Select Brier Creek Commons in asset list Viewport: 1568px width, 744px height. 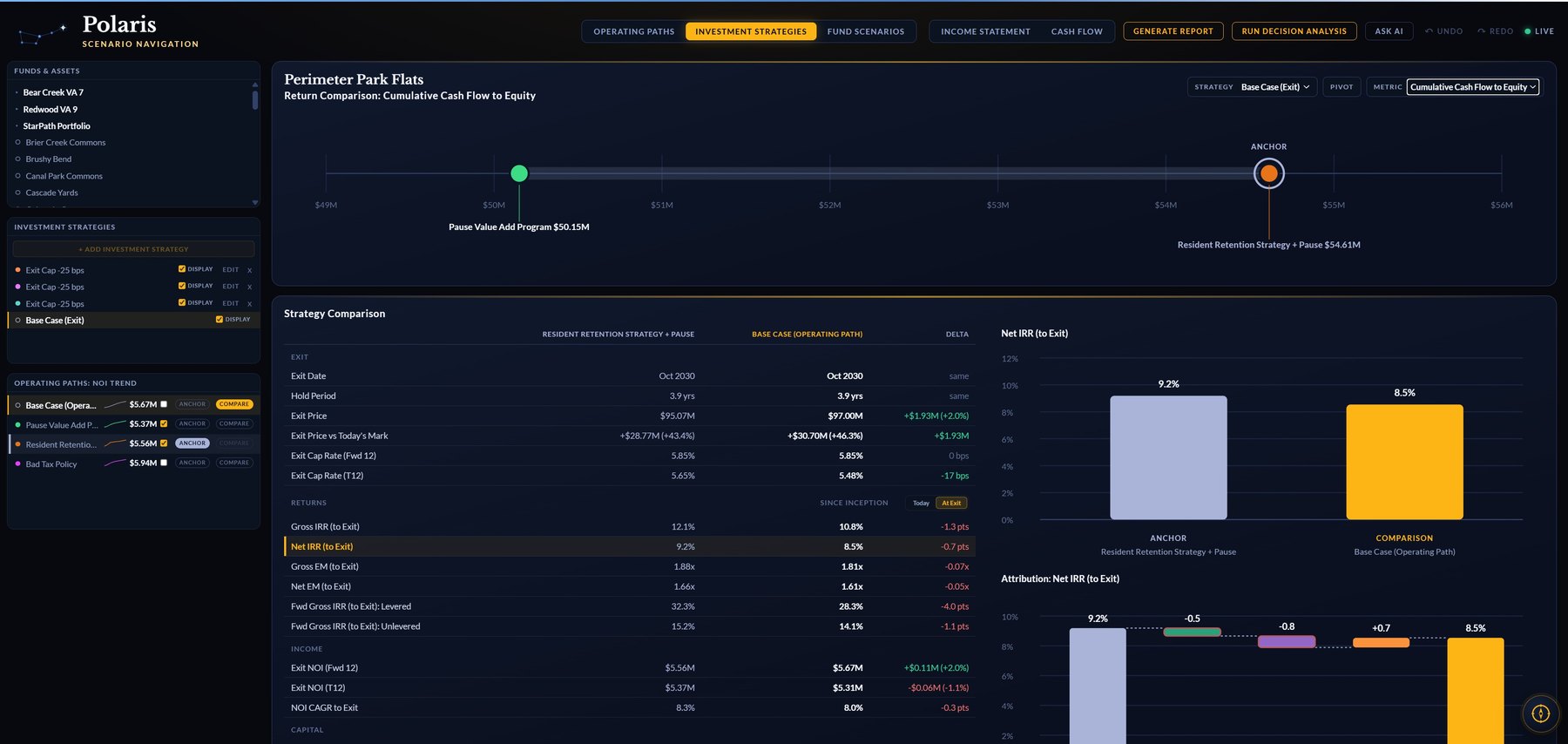(x=65, y=143)
